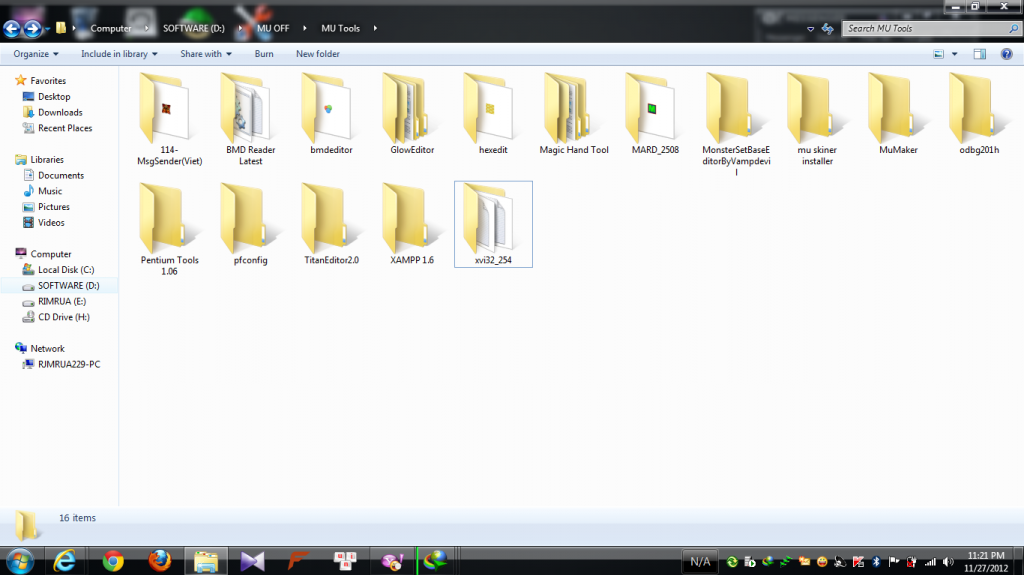The image size is (1024, 575).
Task: Select Local Disk (C:) in navigation pane
Action: (x=66, y=270)
